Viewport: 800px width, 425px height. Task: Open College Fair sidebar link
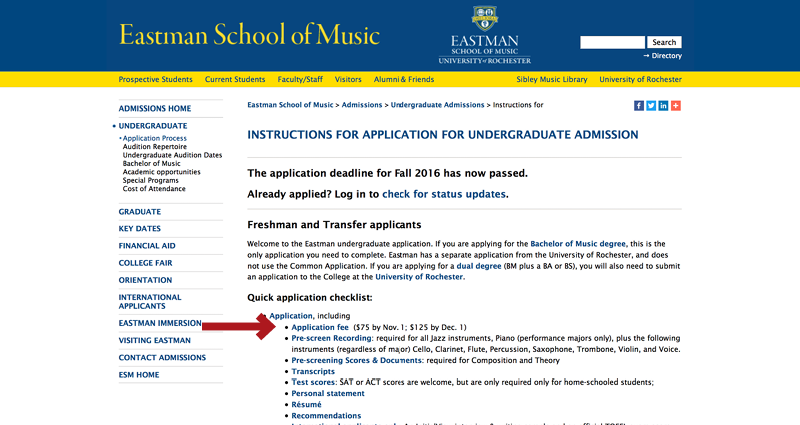tap(145, 263)
